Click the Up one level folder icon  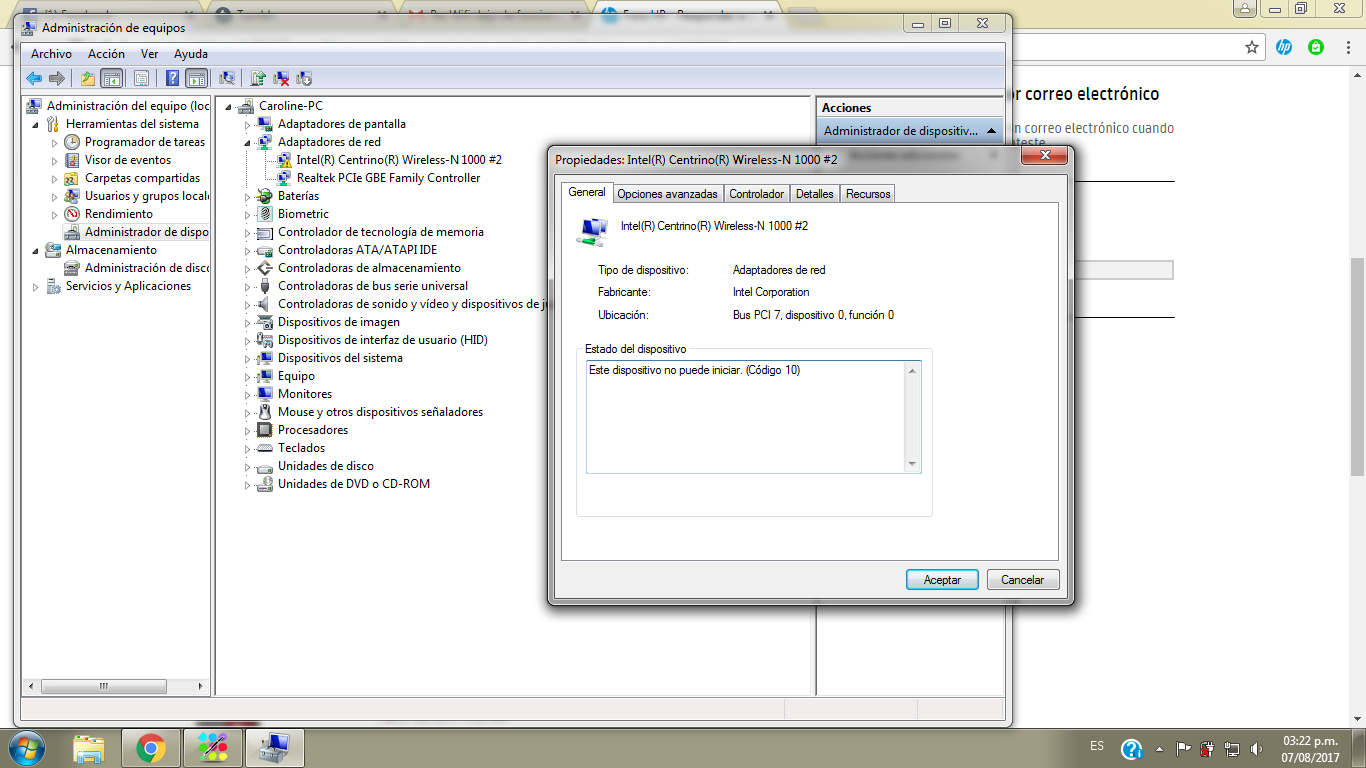[88, 78]
